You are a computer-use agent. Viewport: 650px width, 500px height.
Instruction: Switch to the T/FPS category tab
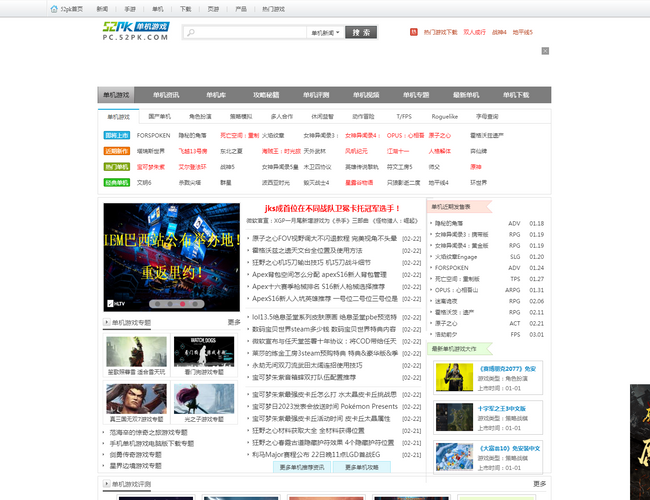pos(404,117)
